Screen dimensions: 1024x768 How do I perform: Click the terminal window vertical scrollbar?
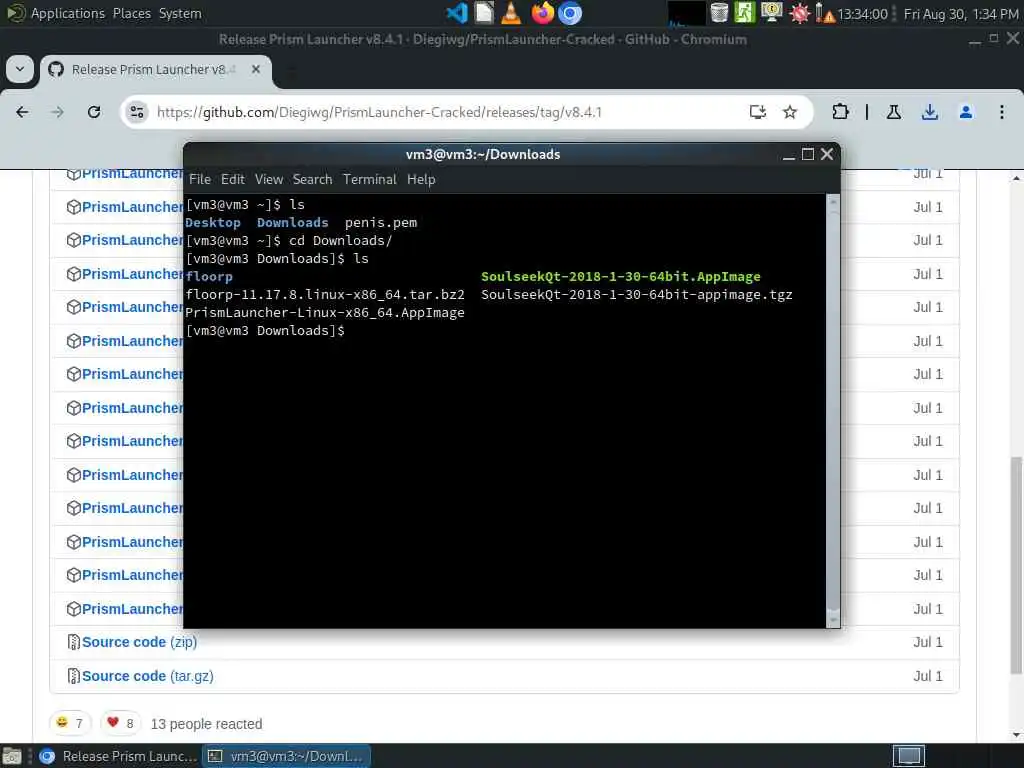point(833,410)
